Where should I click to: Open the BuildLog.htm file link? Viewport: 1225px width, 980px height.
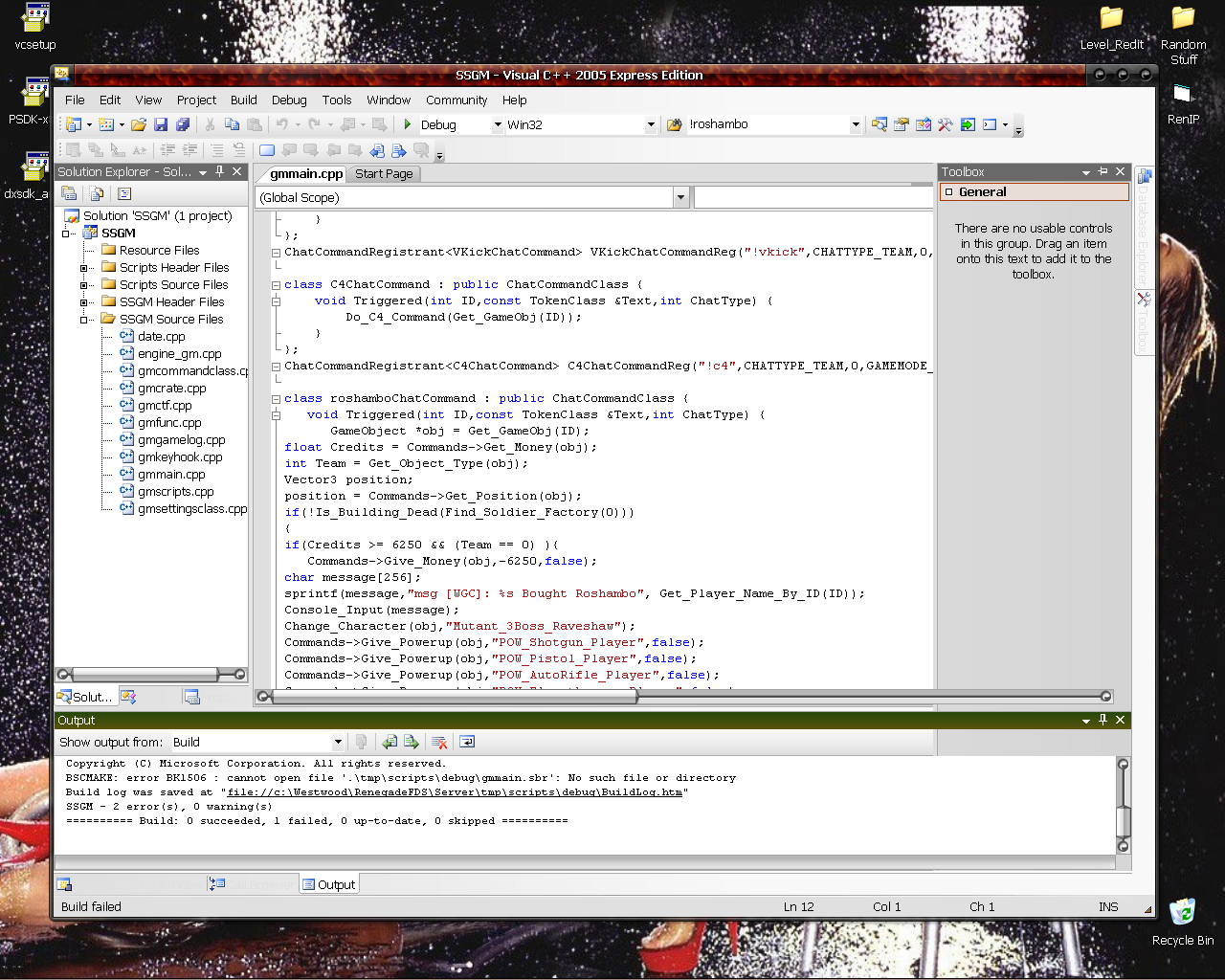click(455, 791)
